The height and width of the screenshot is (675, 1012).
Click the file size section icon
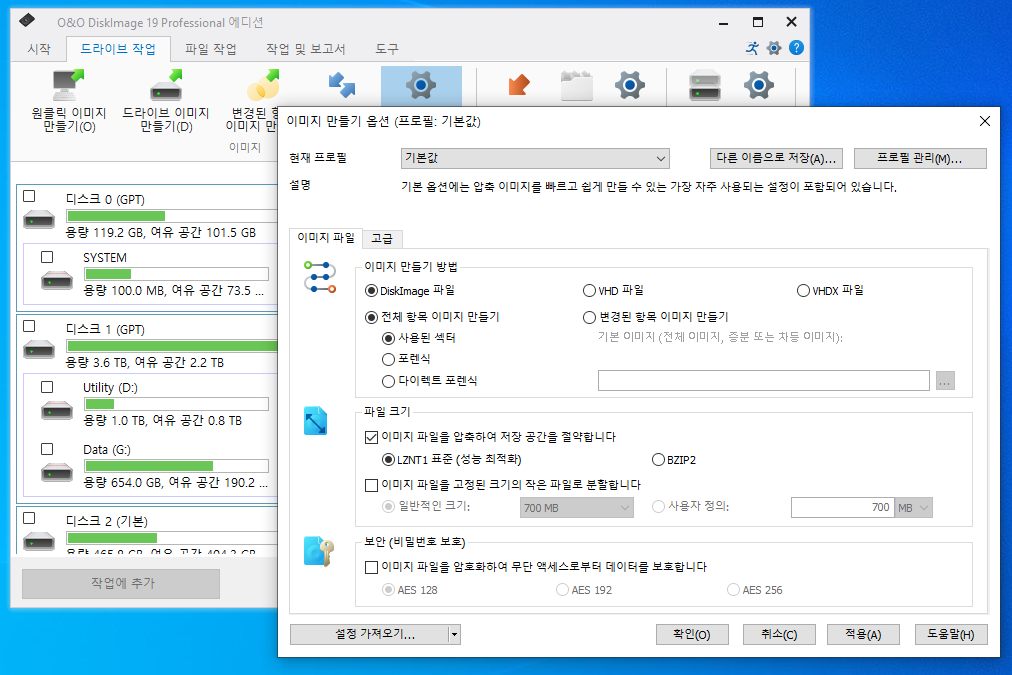pos(316,421)
